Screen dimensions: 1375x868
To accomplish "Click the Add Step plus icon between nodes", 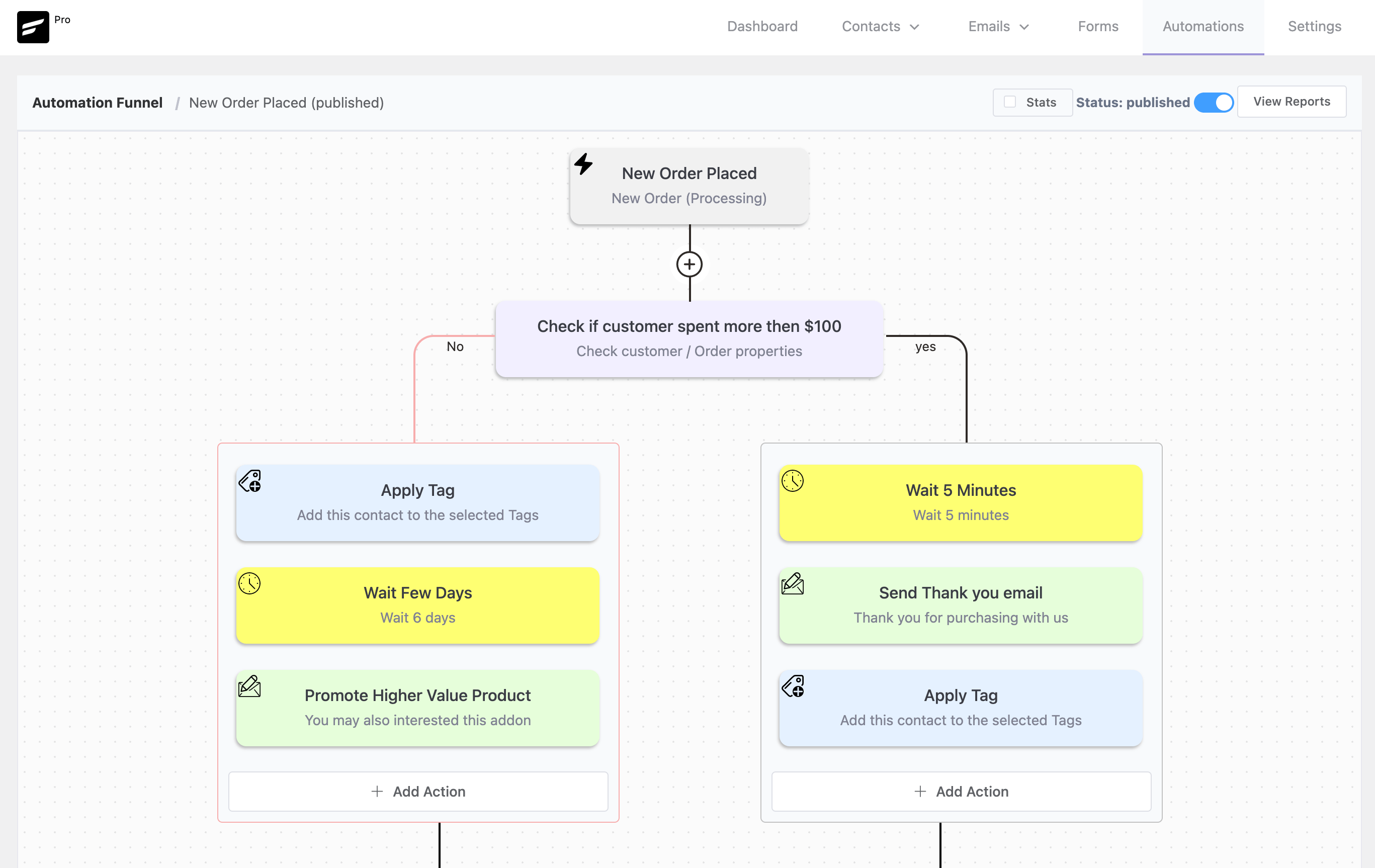I will (x=690, y=265).
